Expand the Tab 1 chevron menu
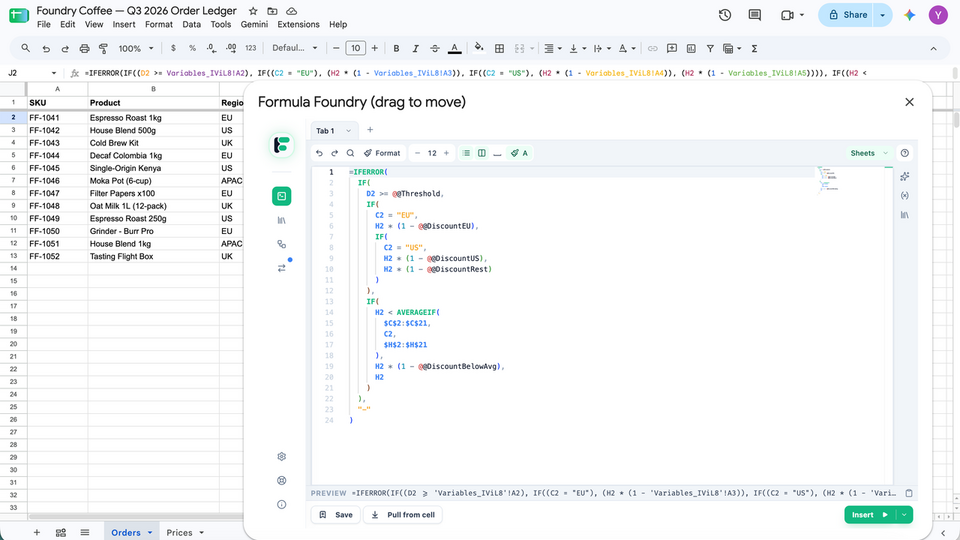This screenshot has width=960, height=540. click(348, 130)
